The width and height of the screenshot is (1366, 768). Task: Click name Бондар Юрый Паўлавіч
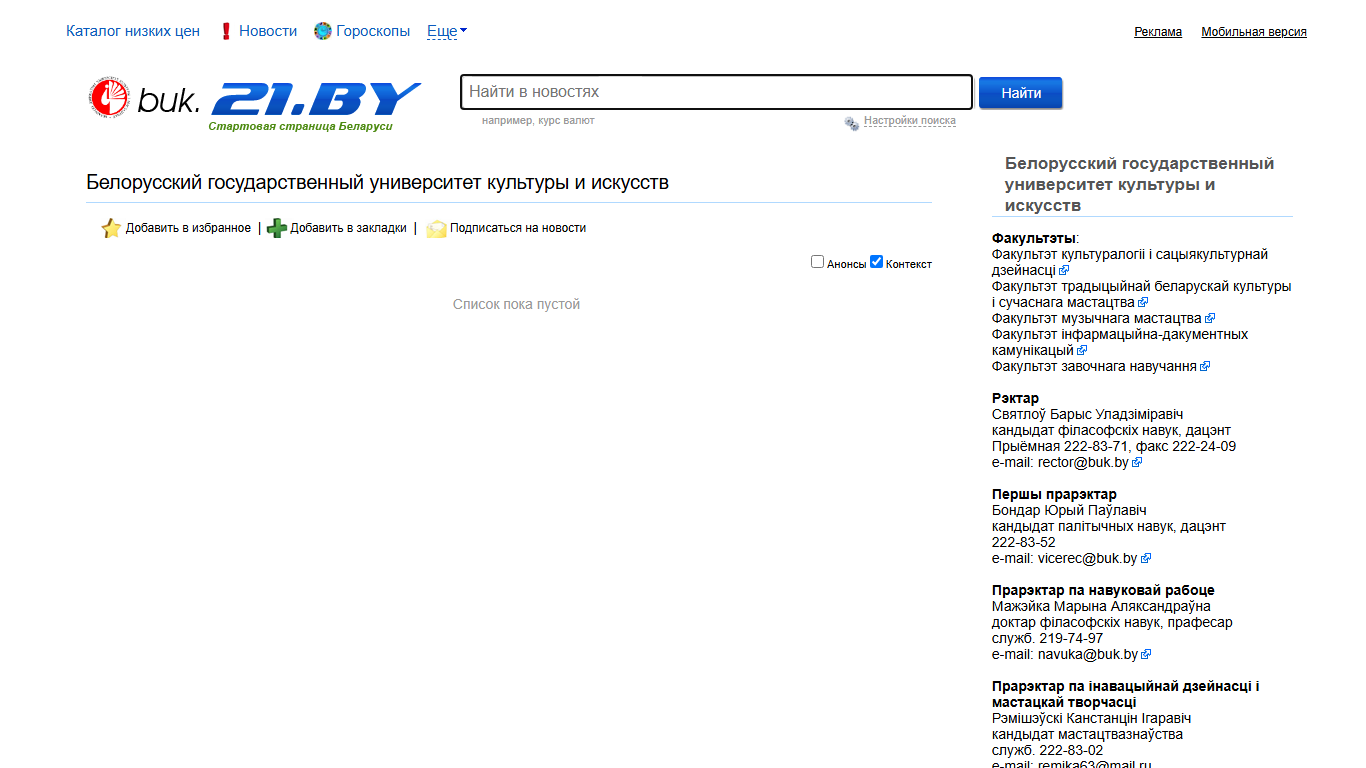tap(1069, 510)
